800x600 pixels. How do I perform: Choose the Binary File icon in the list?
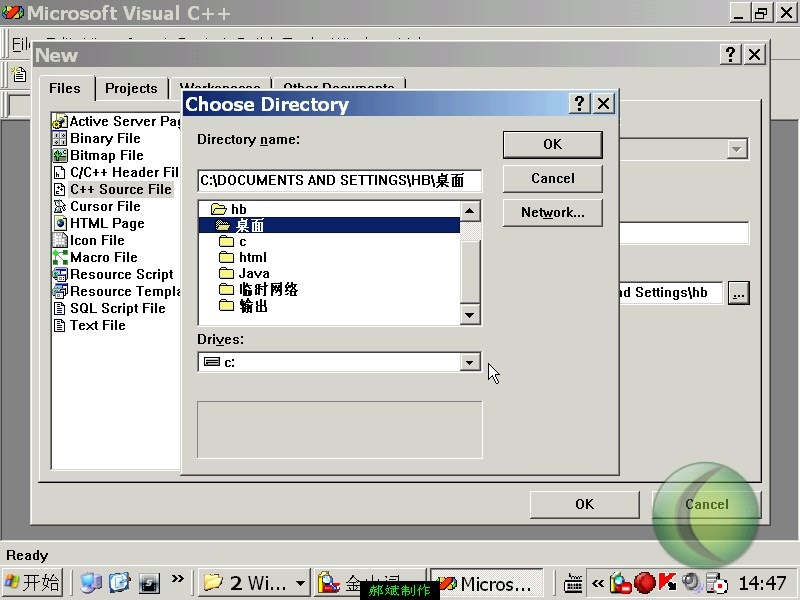60,138
